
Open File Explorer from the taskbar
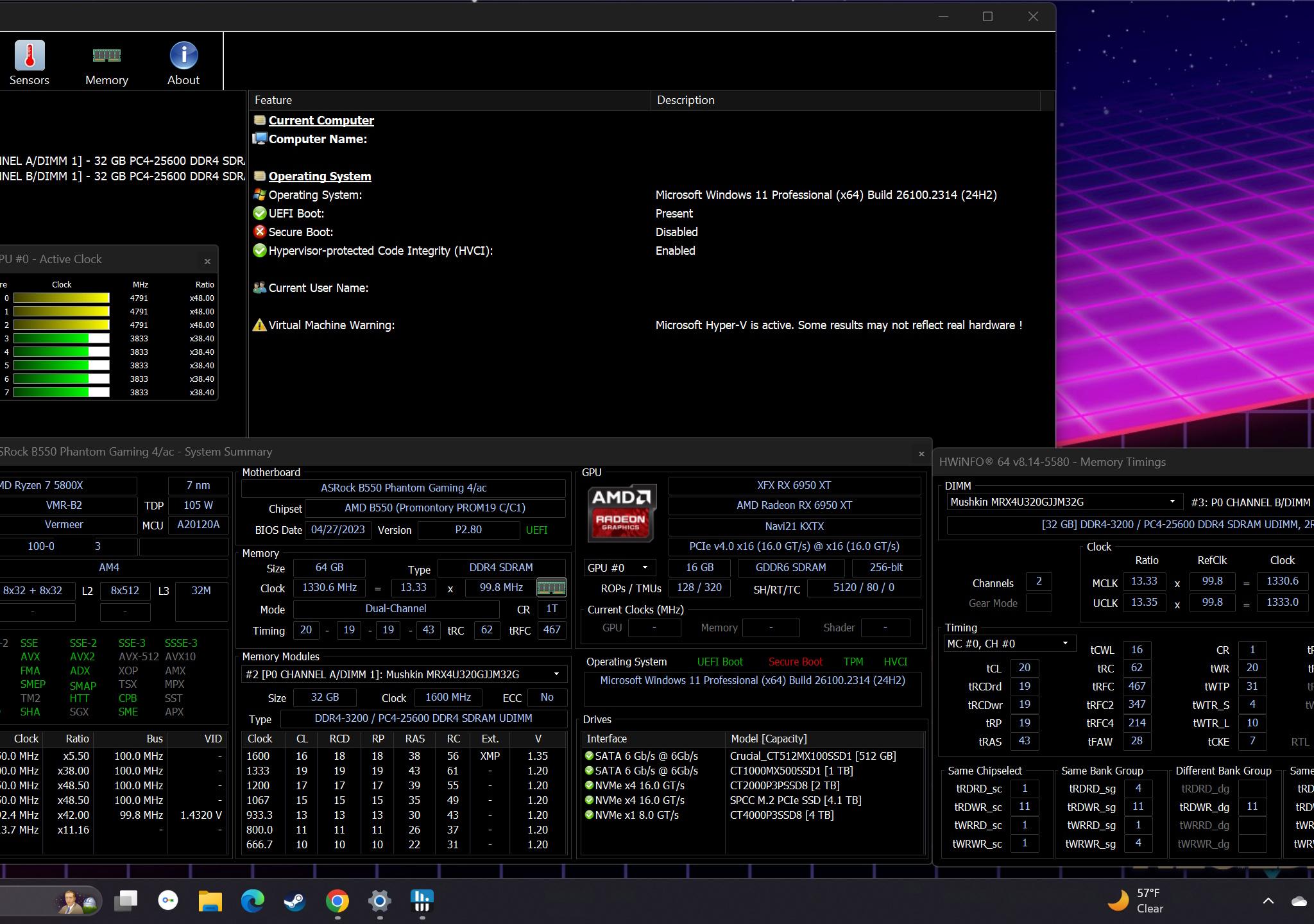[x=210, y=901]
